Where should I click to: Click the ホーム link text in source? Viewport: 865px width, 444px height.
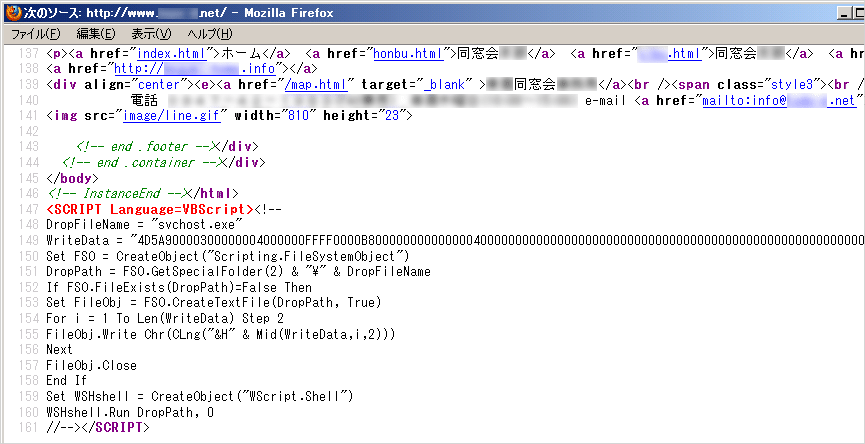tap(243, 54)
